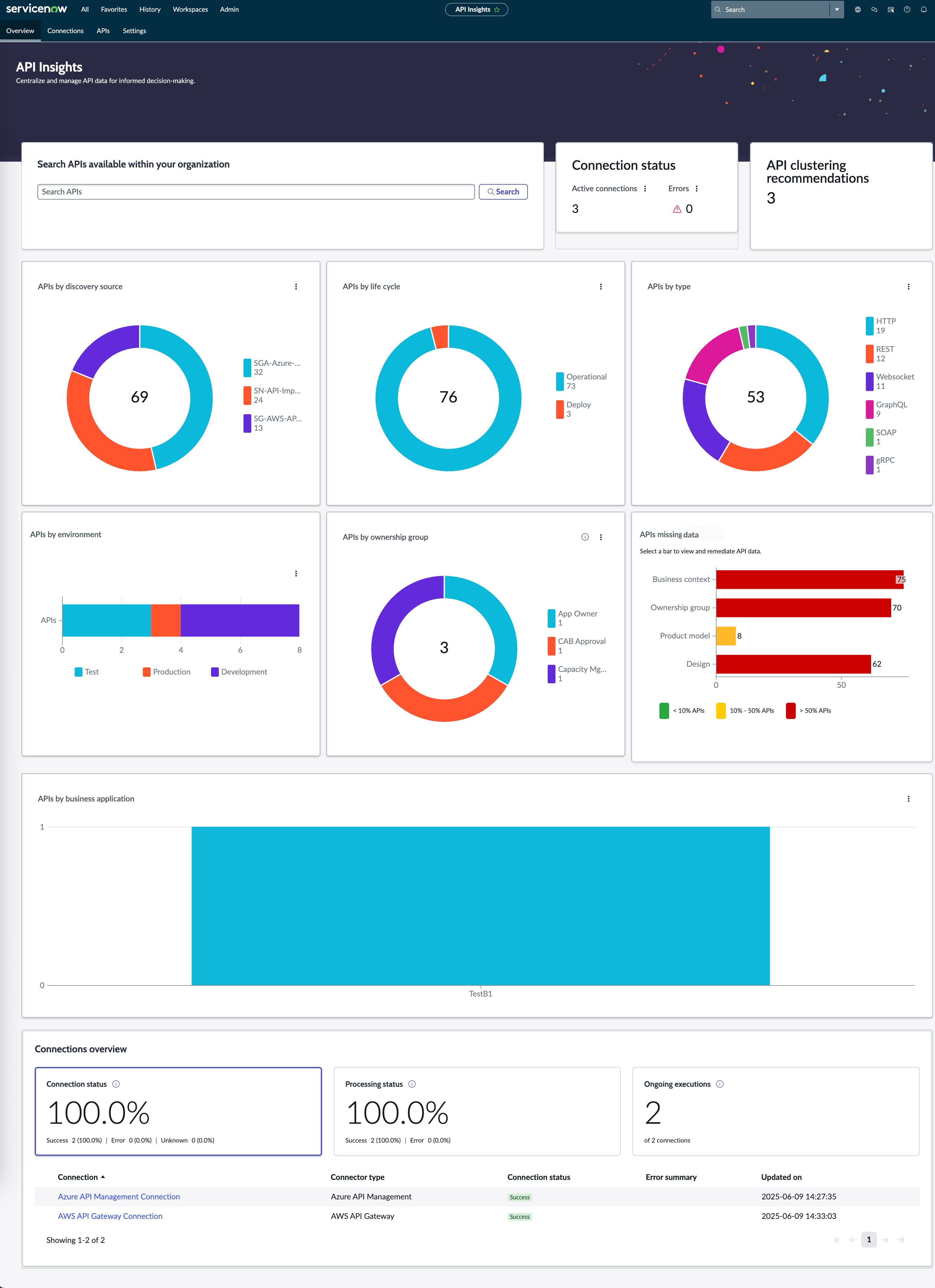Open the chat conversations icon
The image size is (935, 1288).
tap(874, 10)
